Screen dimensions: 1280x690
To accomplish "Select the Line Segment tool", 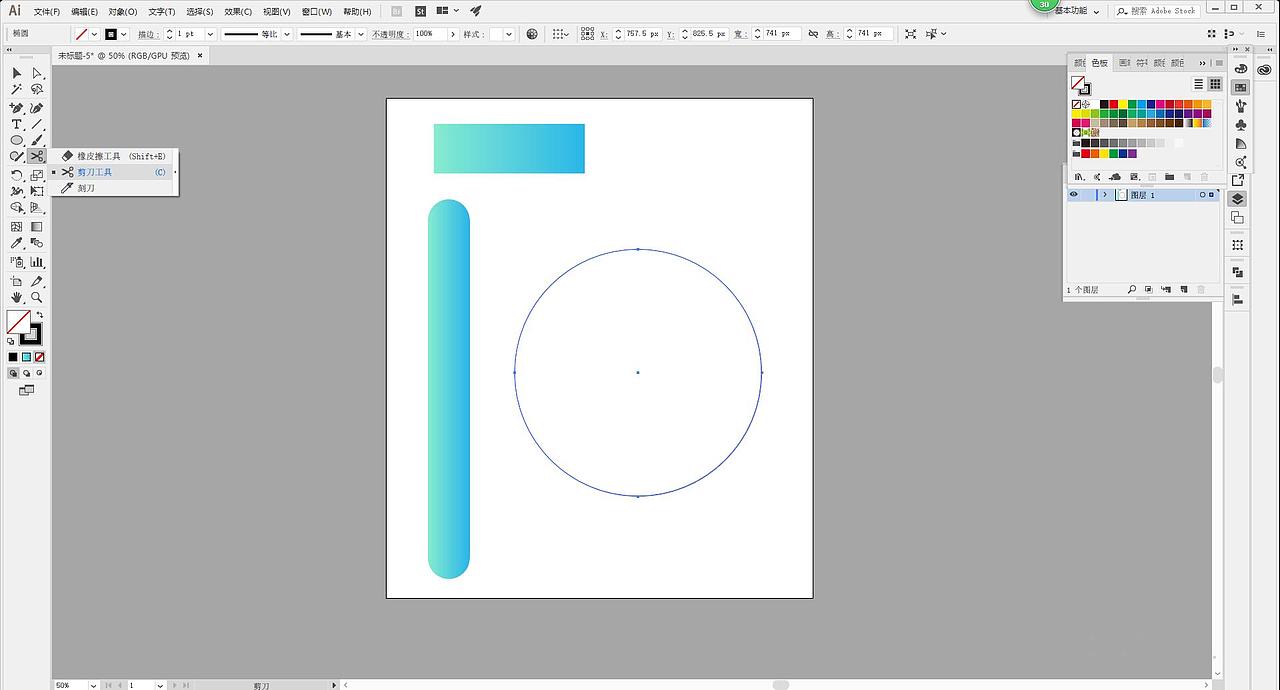I will click(x=37, y=124).
